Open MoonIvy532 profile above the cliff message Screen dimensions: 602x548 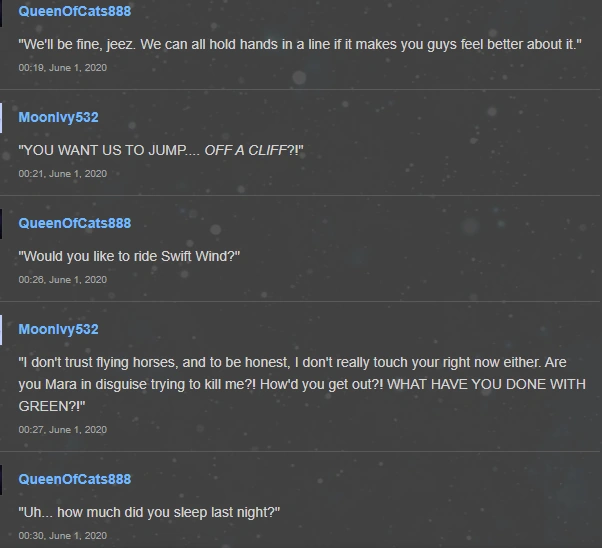(x=58, y=117)
